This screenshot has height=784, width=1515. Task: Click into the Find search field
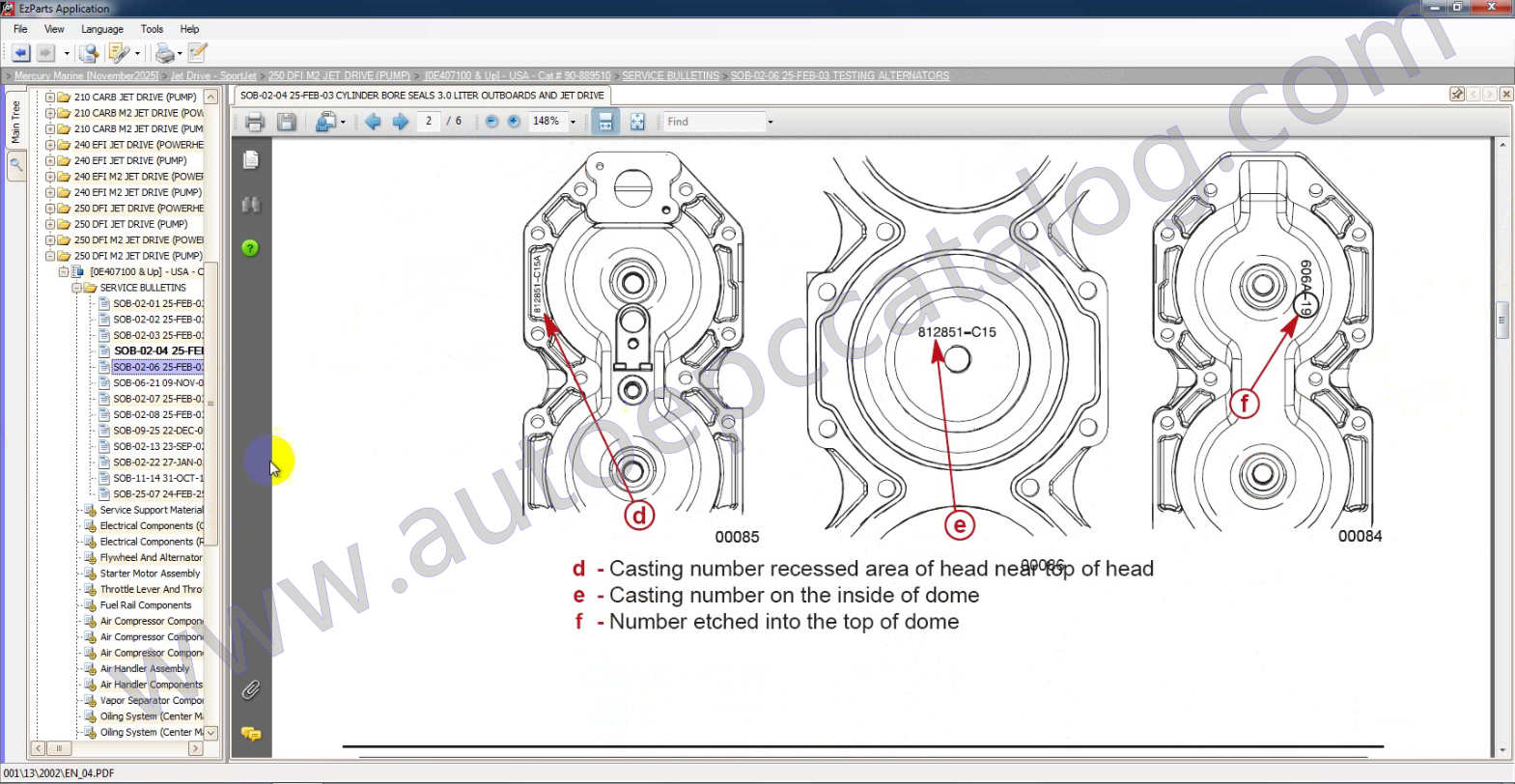coord(713,122)
